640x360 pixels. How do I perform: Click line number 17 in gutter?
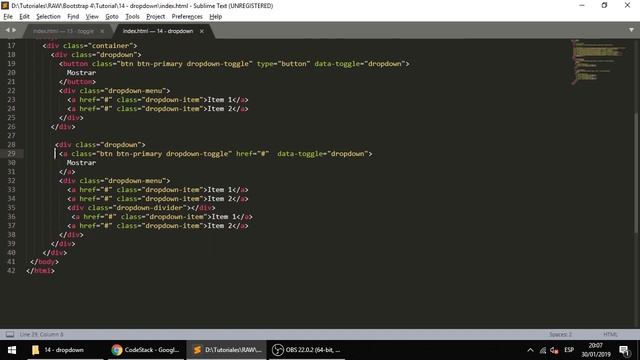(x=11, y=46)
